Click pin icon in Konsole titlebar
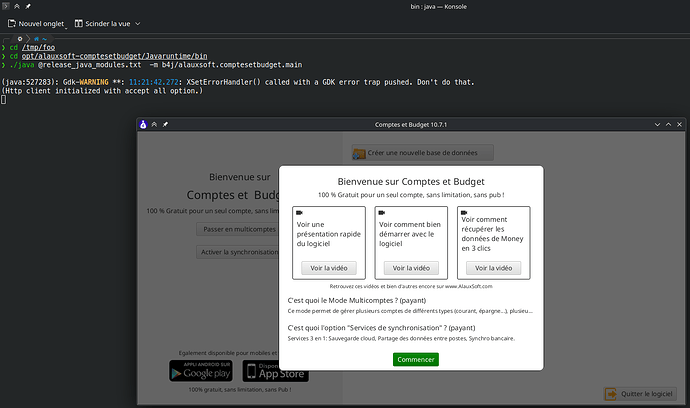Screen dimensions: 690x408 [28, 6]
